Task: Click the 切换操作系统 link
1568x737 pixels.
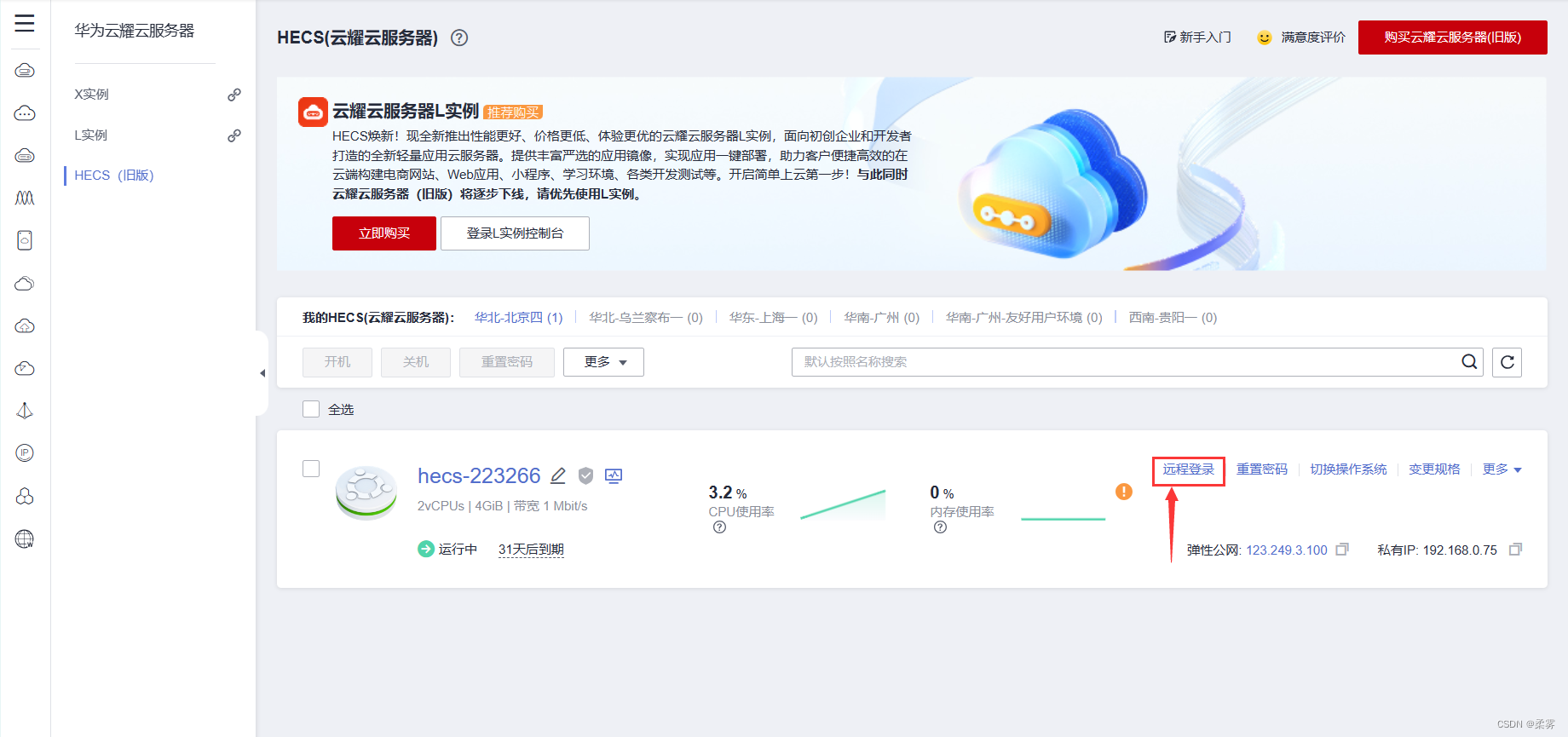Action: [1348, 469]
